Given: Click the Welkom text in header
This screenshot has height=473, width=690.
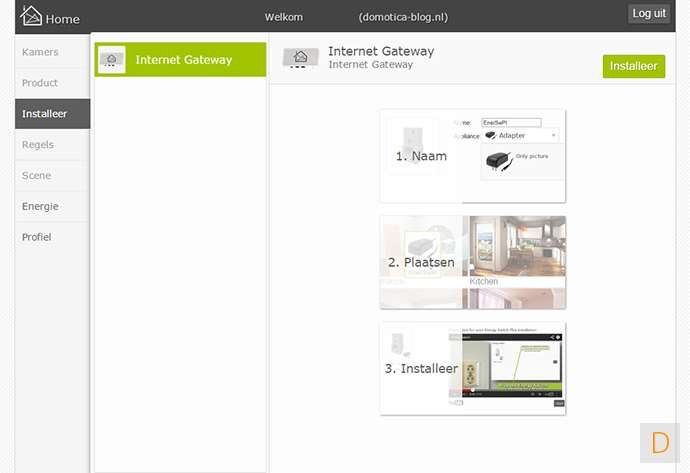Looking at the screenshot, I should click(284, 17).
